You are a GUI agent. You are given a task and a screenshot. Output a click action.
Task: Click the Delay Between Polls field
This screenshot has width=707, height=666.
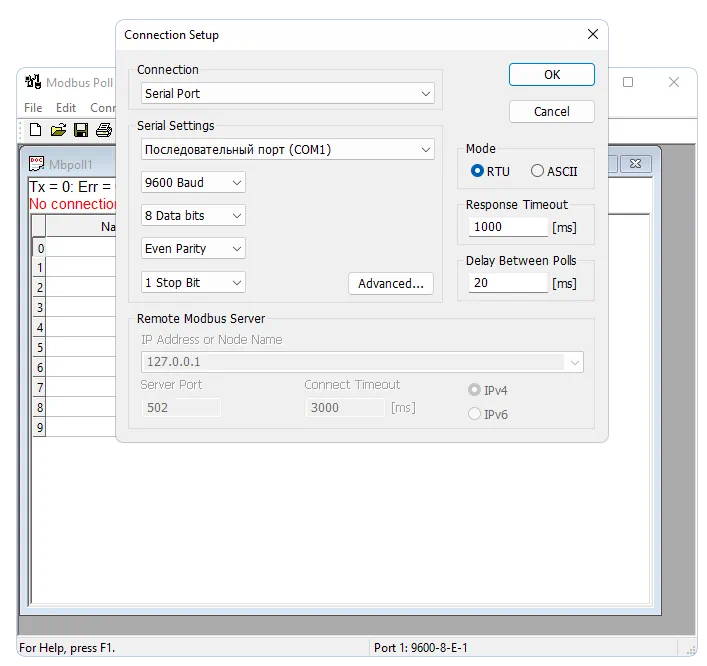pos(508,283)
